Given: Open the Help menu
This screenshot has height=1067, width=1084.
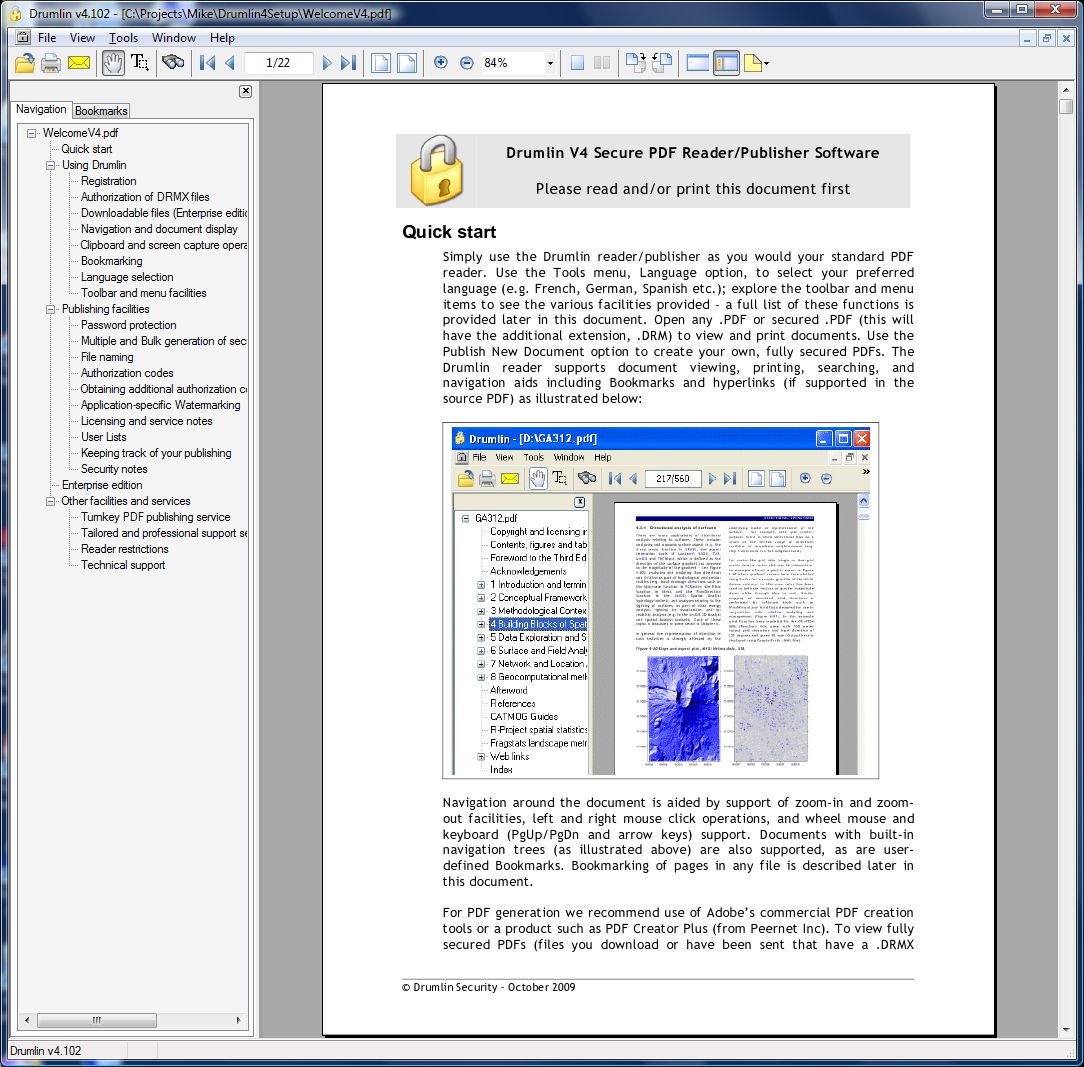Looking at the screenshot, I should [222, 38].
